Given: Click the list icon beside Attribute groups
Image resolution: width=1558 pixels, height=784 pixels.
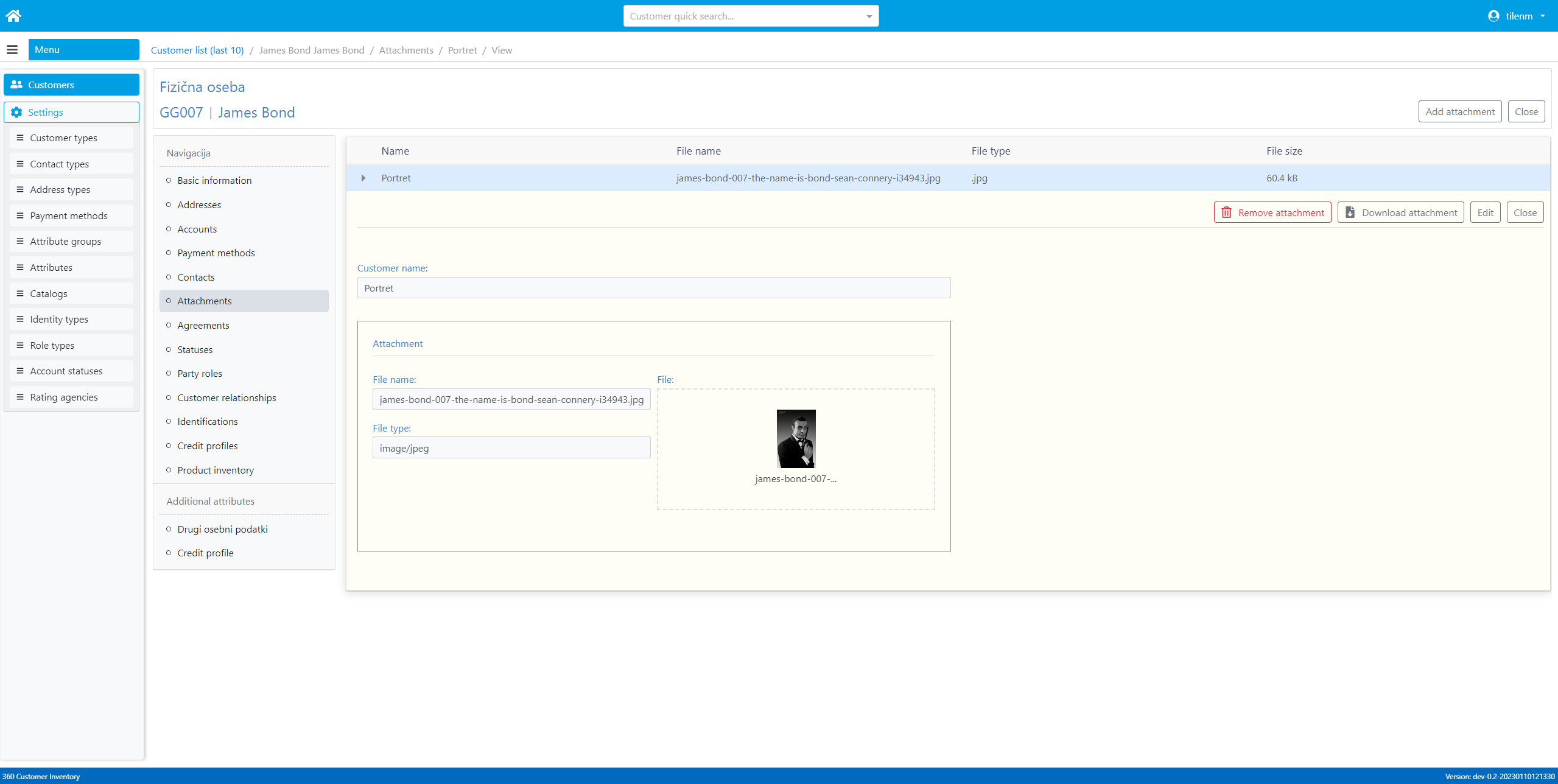Looking at the screenshot, I should (x=19, y=241).
